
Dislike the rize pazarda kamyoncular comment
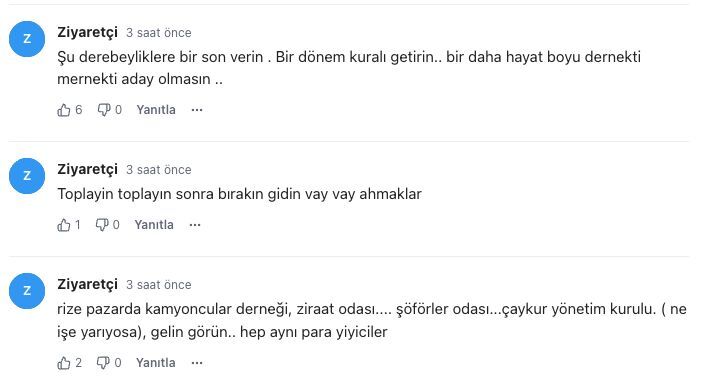coord(103,363)
